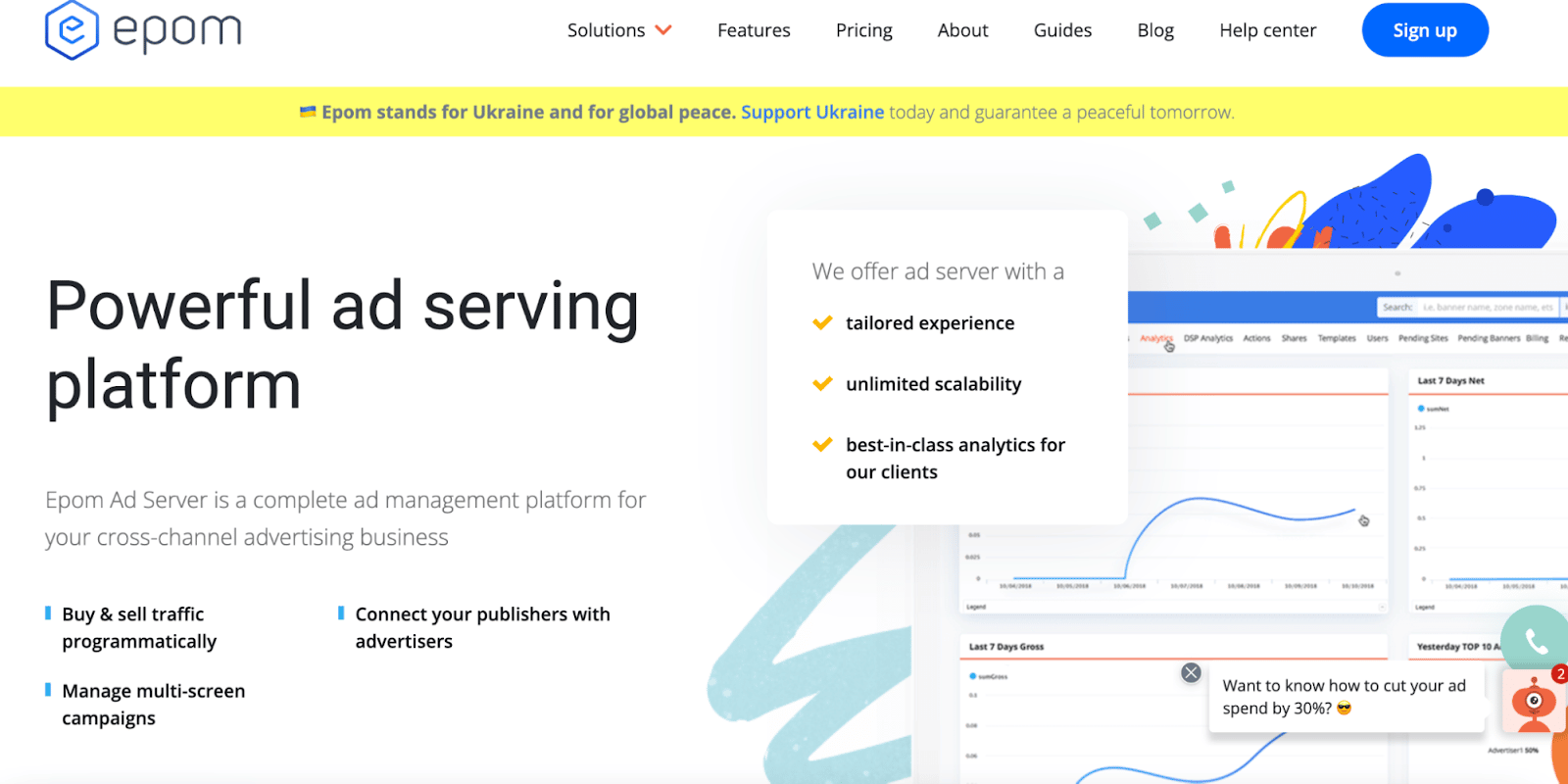This screenshot has width=1568, height=784.
Task: Visit the Blog
Action: pyautogui.click(x=1155, y=30)
